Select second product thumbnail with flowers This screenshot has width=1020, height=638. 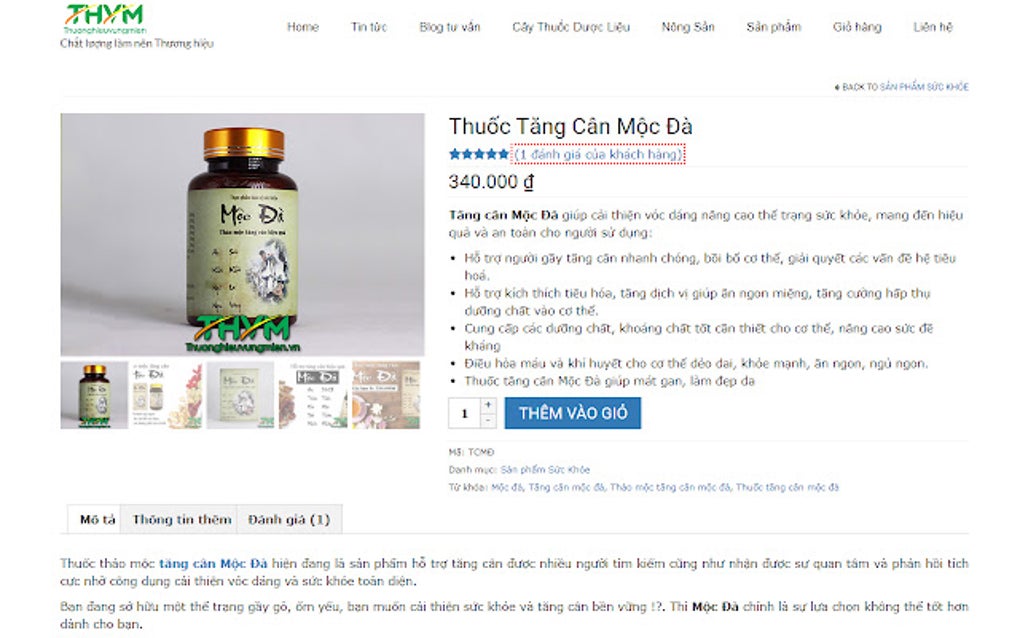coord(167,395)
